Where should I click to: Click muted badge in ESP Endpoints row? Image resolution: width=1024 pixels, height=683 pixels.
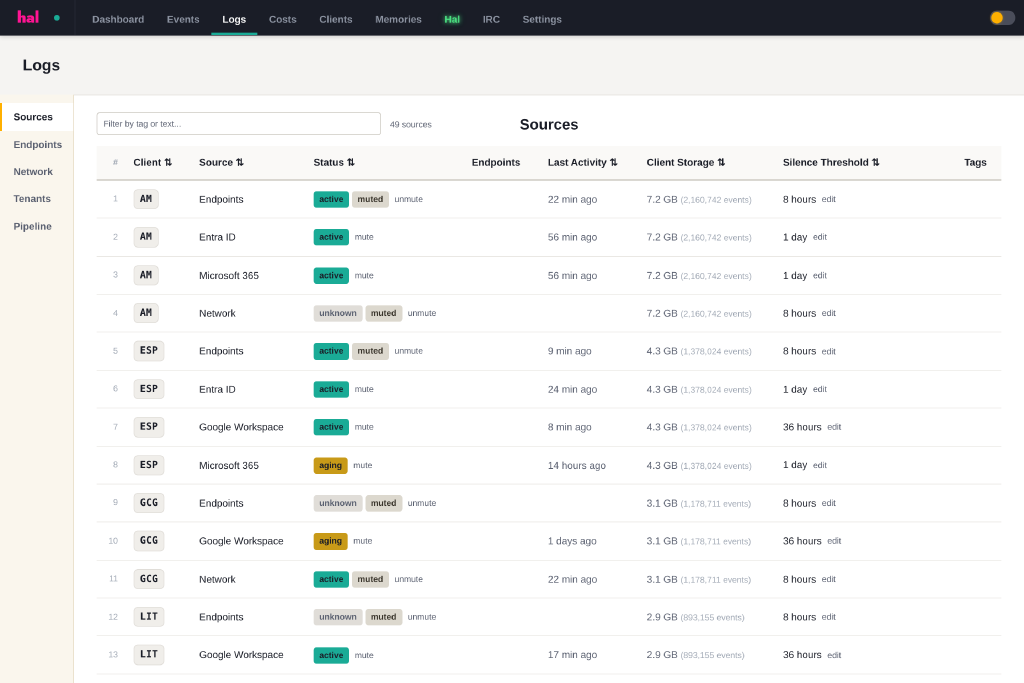(370, 351)
